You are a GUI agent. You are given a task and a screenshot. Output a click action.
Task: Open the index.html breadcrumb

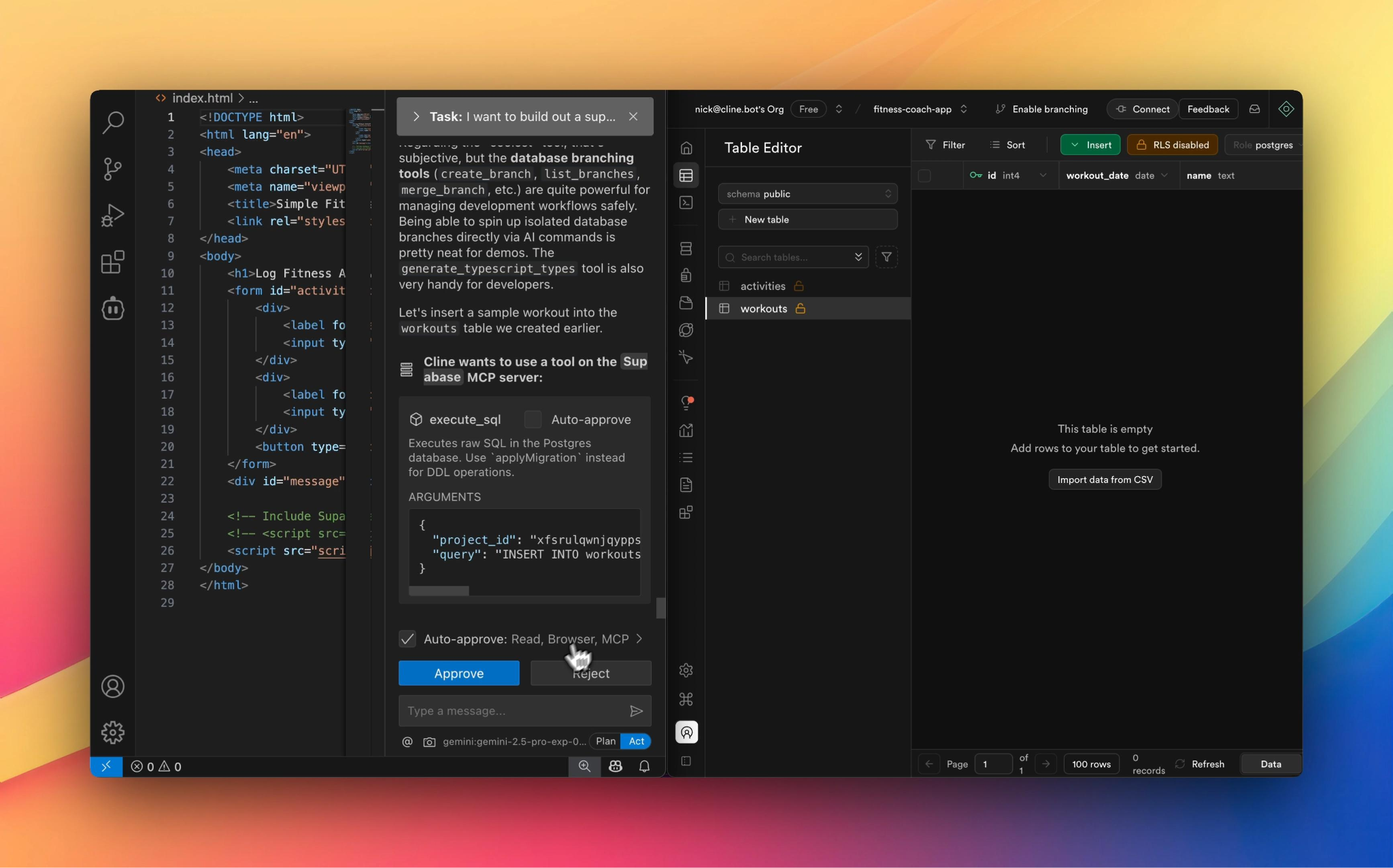[x=202, y=98]
